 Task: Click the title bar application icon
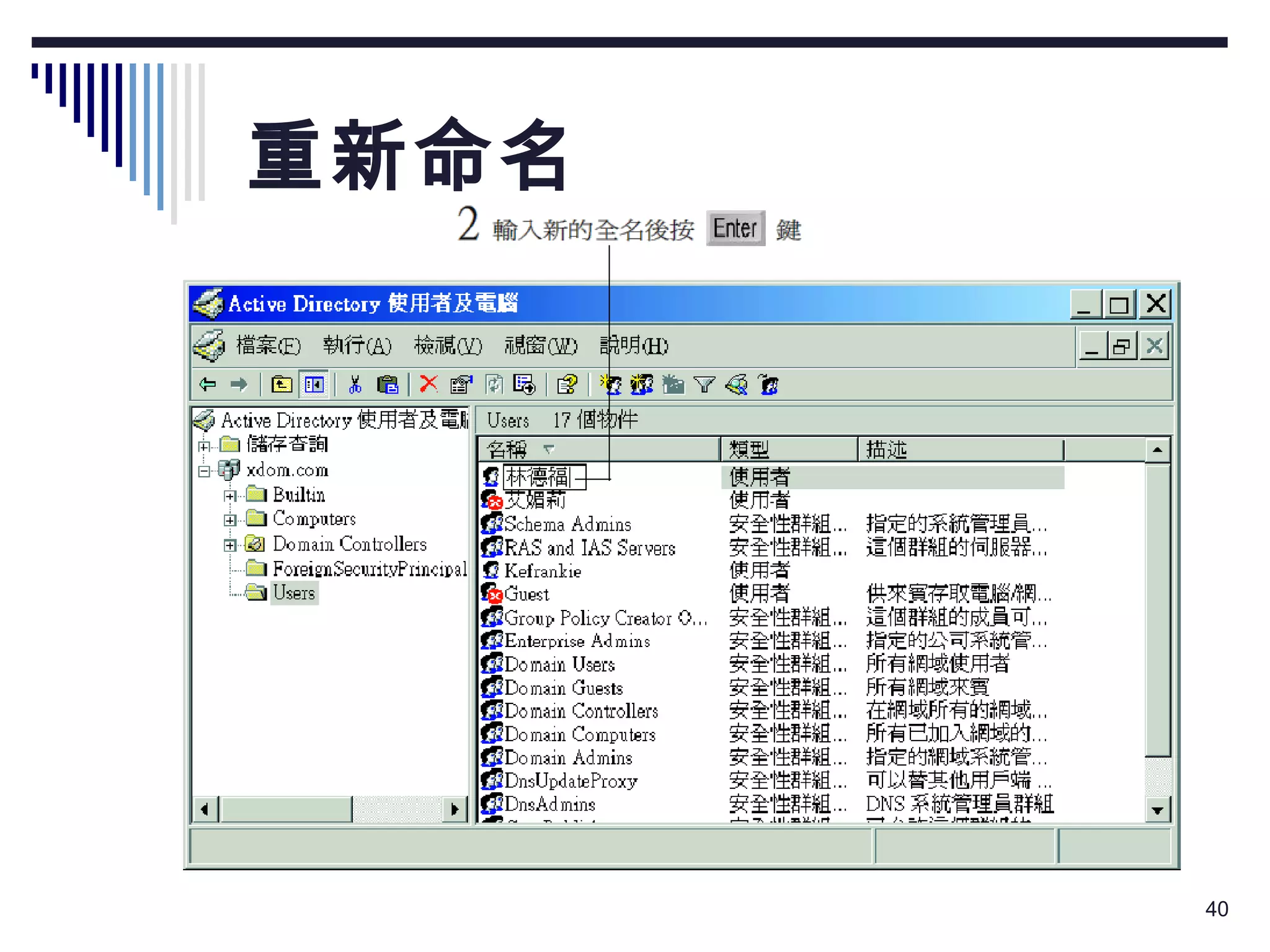click(208, 303)
